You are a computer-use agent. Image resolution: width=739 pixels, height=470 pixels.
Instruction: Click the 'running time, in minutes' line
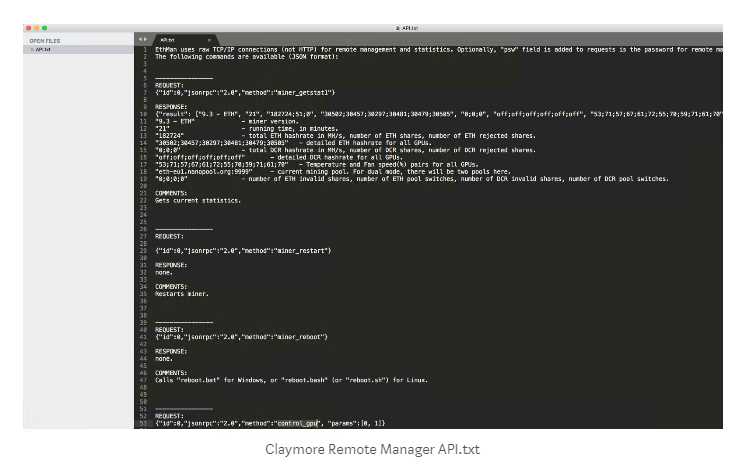coord(246,129)
